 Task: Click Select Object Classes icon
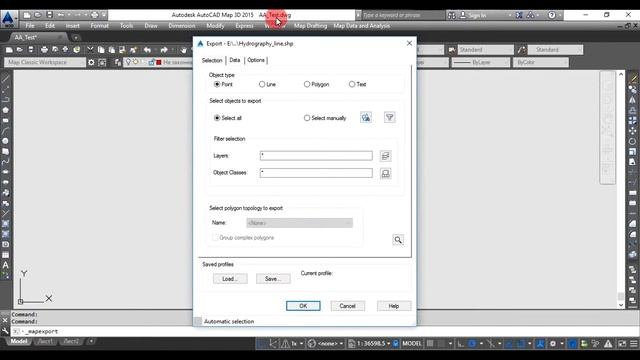[x=385, y=173]
